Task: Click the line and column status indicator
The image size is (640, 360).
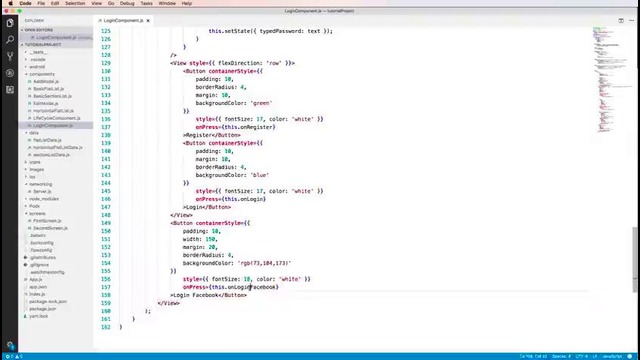Action: tap(533, 356)
